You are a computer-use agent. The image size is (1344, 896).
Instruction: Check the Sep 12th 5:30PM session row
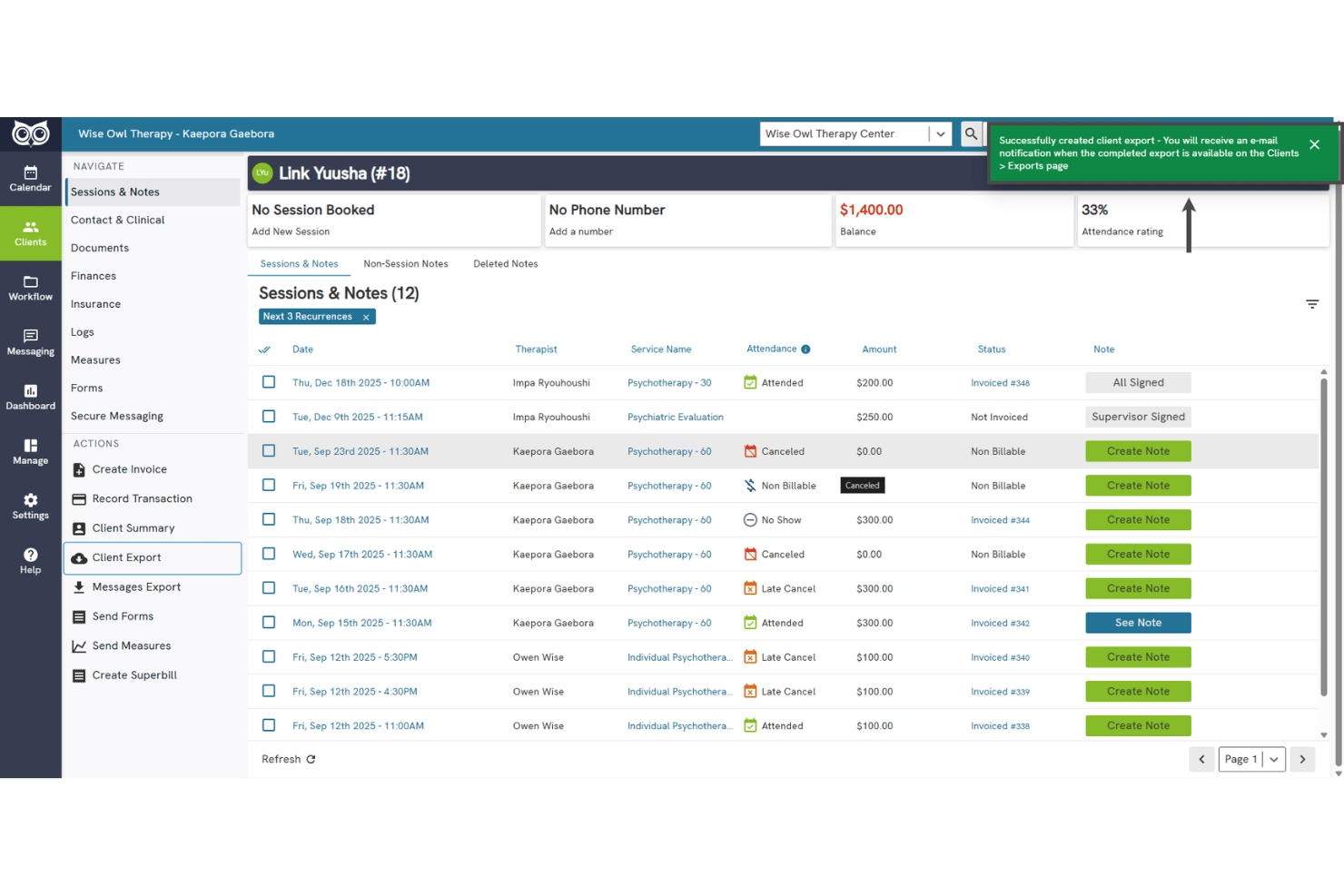(x=269, y=656)
